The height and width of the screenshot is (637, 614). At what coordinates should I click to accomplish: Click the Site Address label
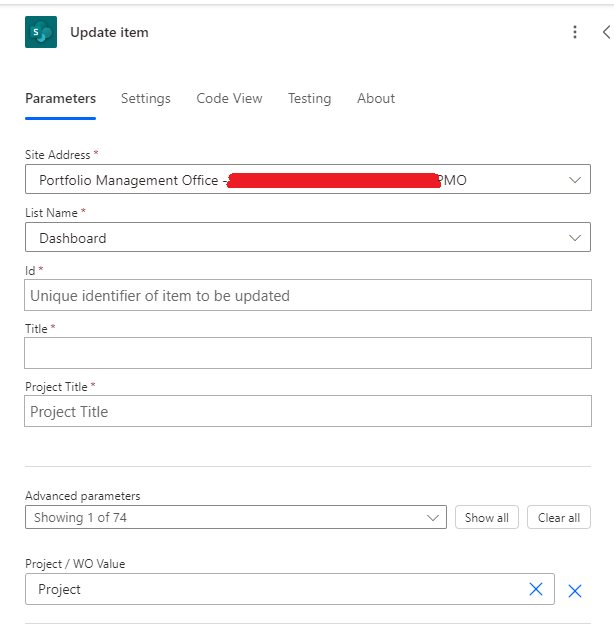point(58,155)
